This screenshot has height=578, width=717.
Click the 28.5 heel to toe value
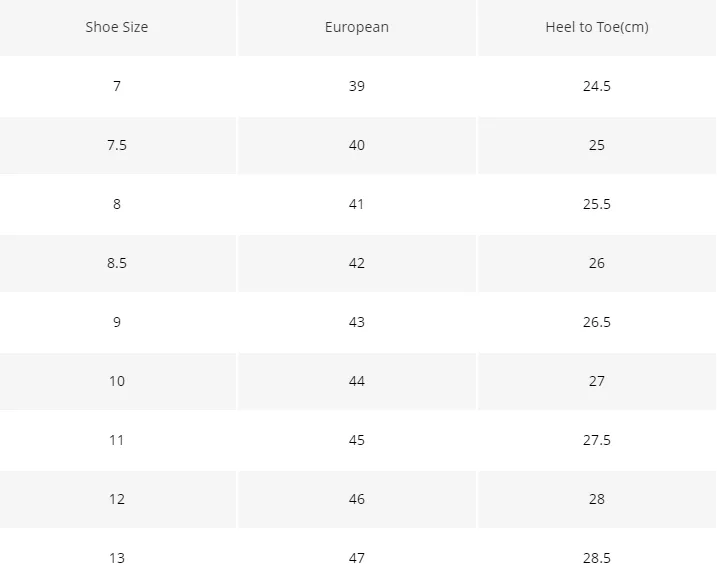pos(597,558)
